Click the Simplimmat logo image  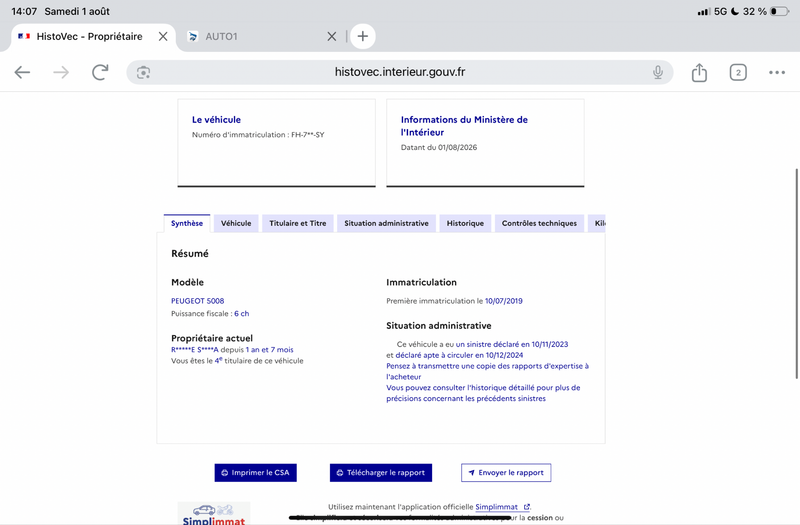click(x=214, y=514)
